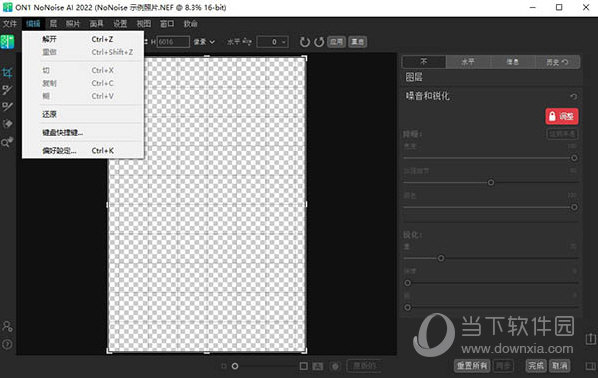Image resolution: width=598 pixels, height=378 pixels.
Task: Select the second brush tool below Crop
Action: click(7, 90)
